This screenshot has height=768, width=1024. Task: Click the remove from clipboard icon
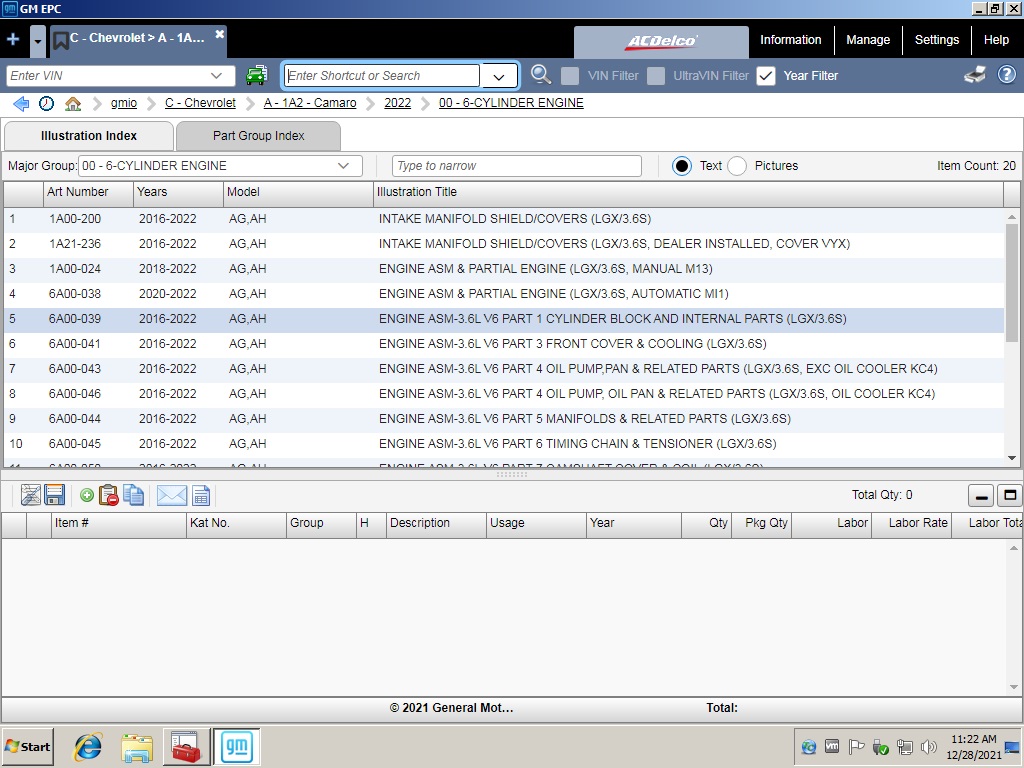pos(107,494)
